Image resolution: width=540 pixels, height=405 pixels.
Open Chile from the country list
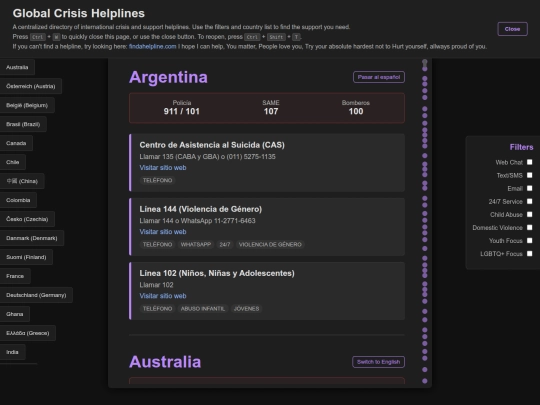(13, 162)
